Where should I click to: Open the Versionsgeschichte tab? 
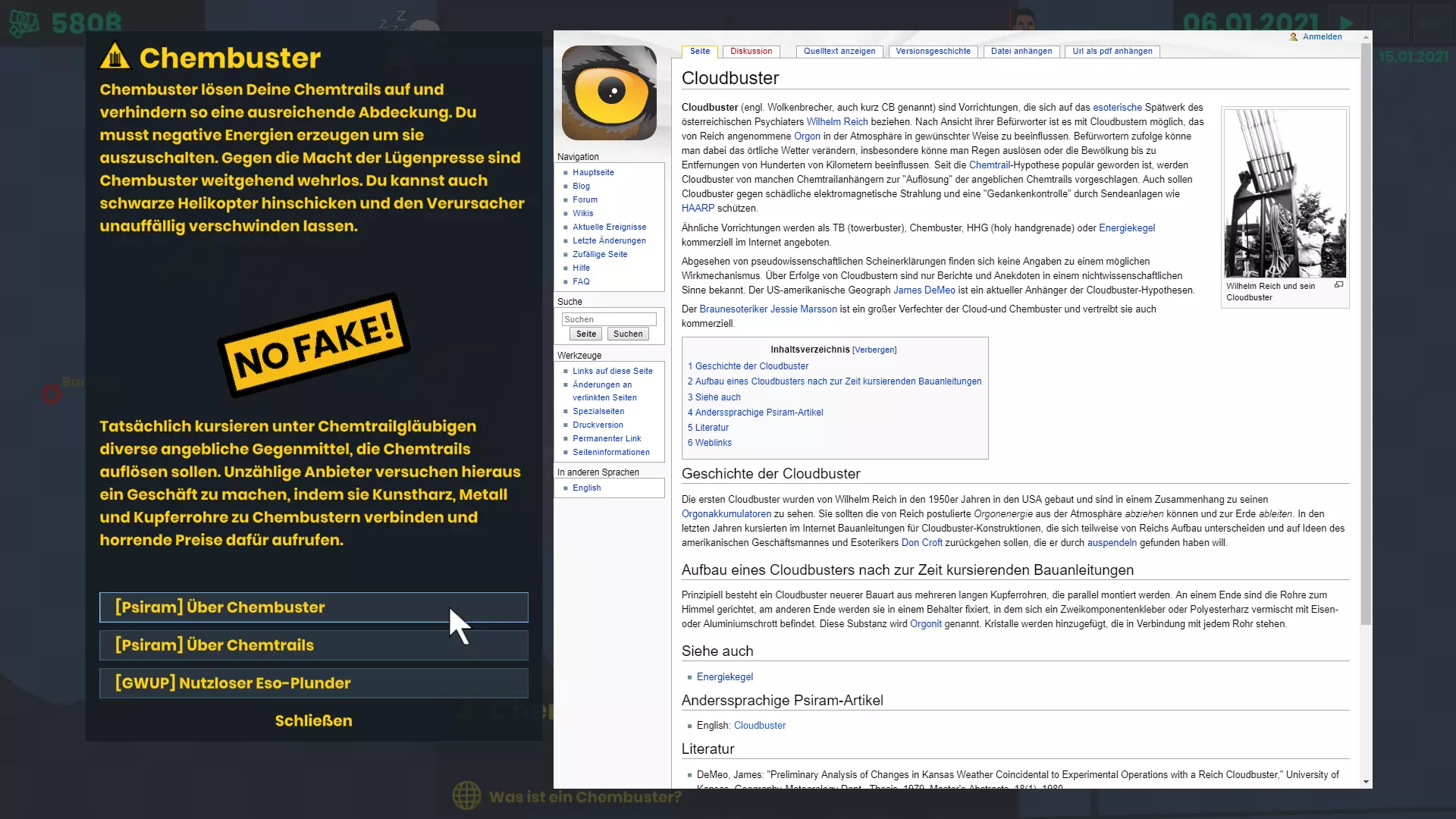933,52
